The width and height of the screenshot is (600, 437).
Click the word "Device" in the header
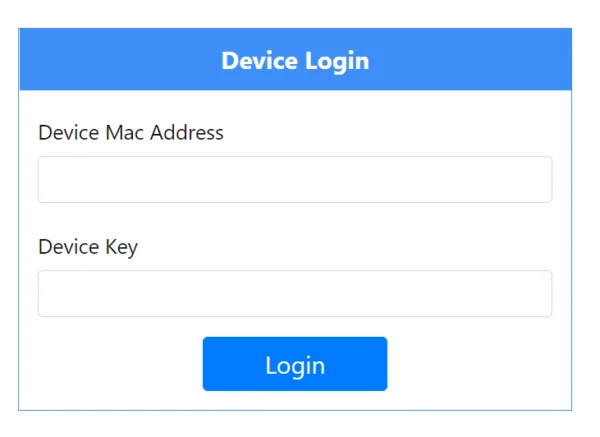[x=258, y=61]
